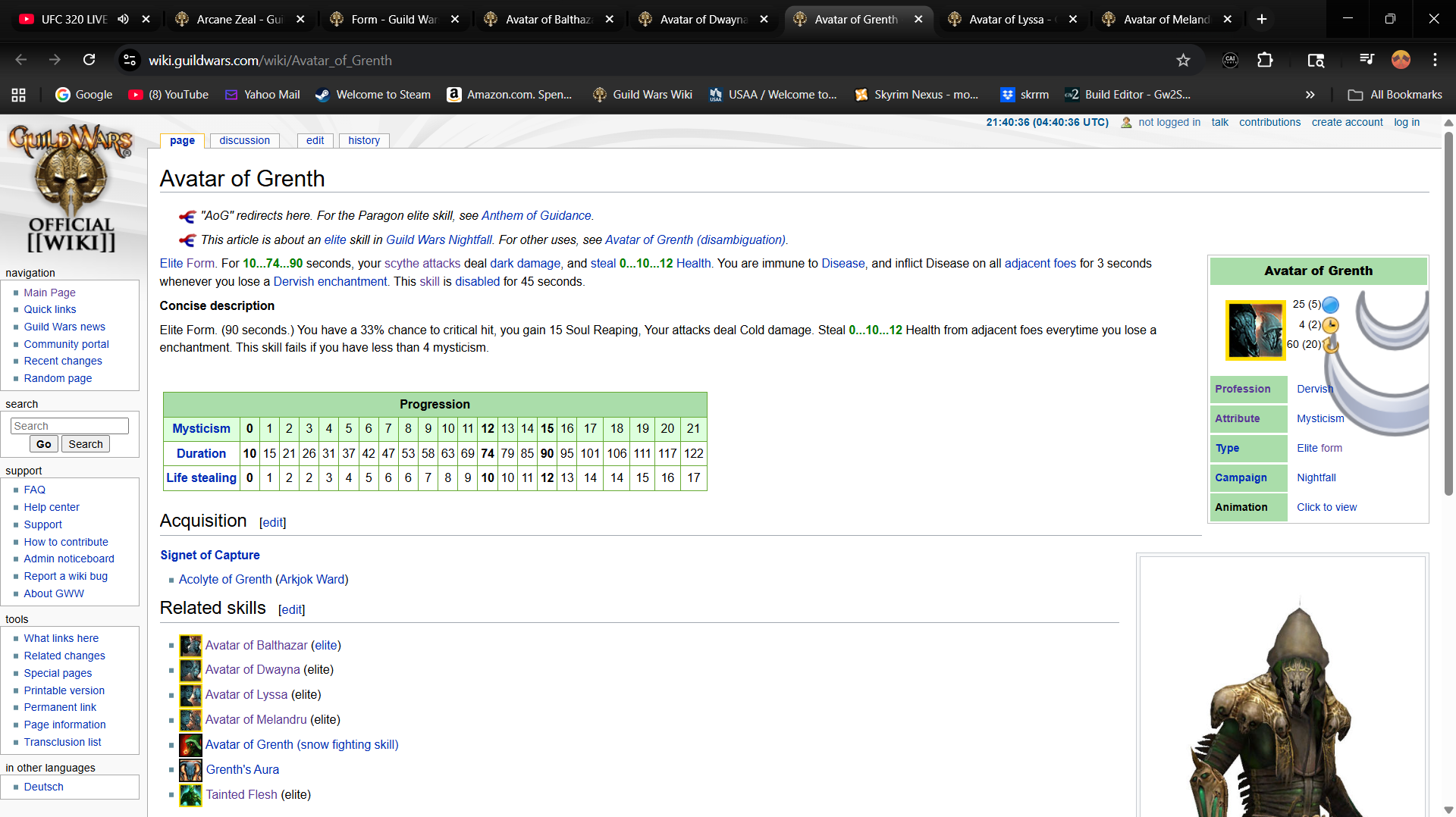Screen dimensions: 1456x817
Task: Click the Grenth's Aura skill icon
Action: [190, 770]
